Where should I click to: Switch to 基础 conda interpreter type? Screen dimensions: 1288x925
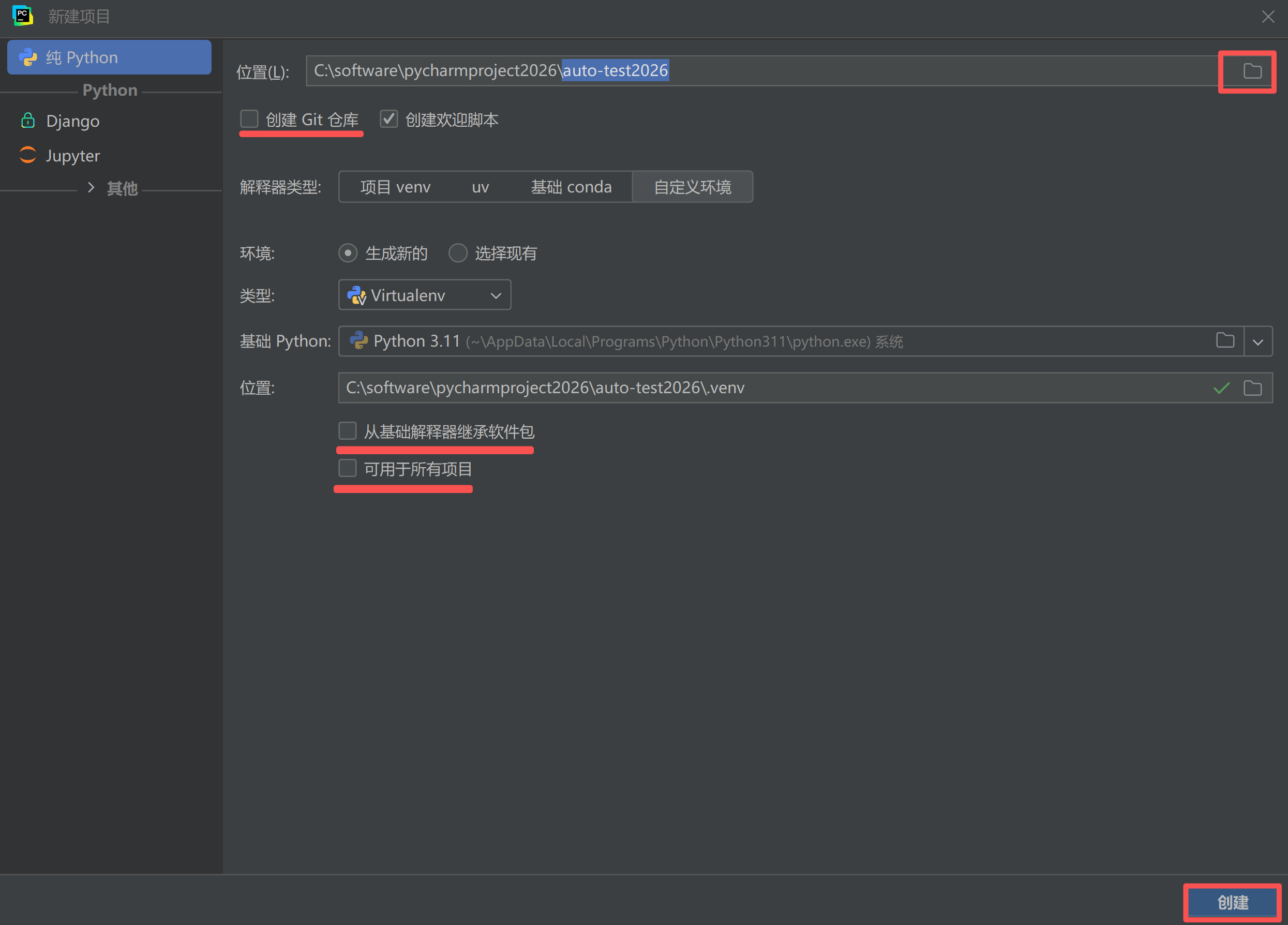pos(571,187)
